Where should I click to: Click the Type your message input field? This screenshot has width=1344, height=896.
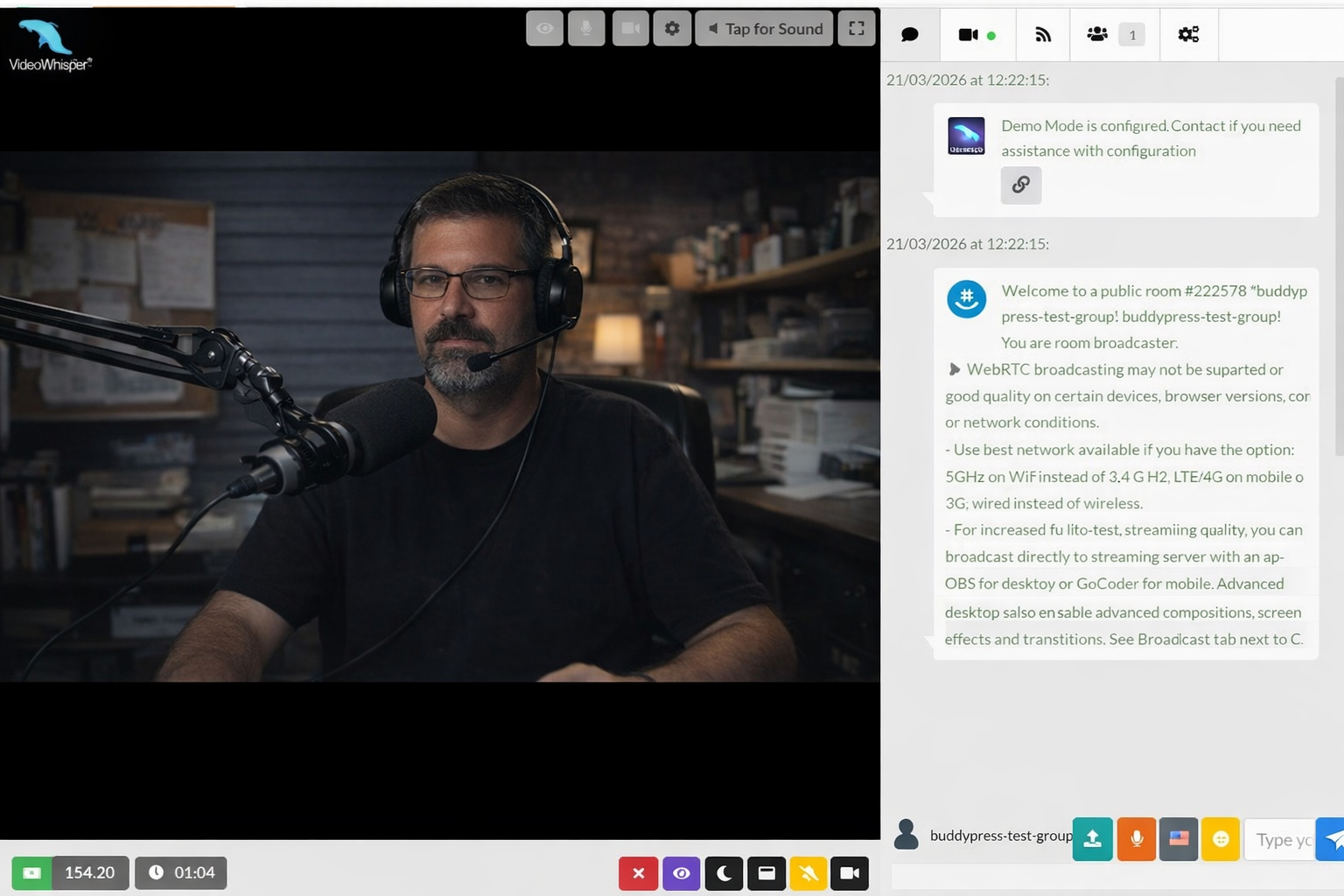1282,839
